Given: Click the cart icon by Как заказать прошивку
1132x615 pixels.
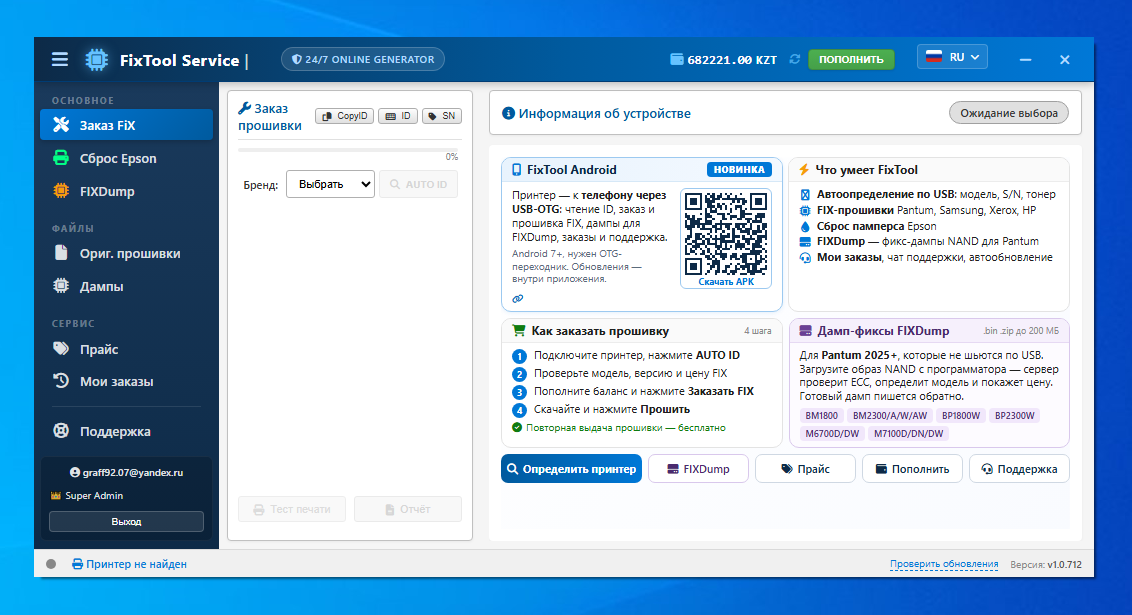Looking at the screenshot, I should click(x=518, y=331).
